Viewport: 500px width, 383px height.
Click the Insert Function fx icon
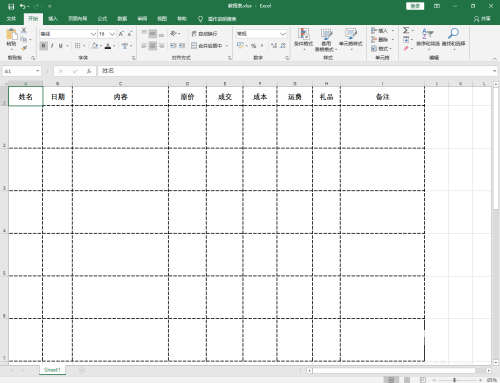pyautogui.click(x=89, y=71)
